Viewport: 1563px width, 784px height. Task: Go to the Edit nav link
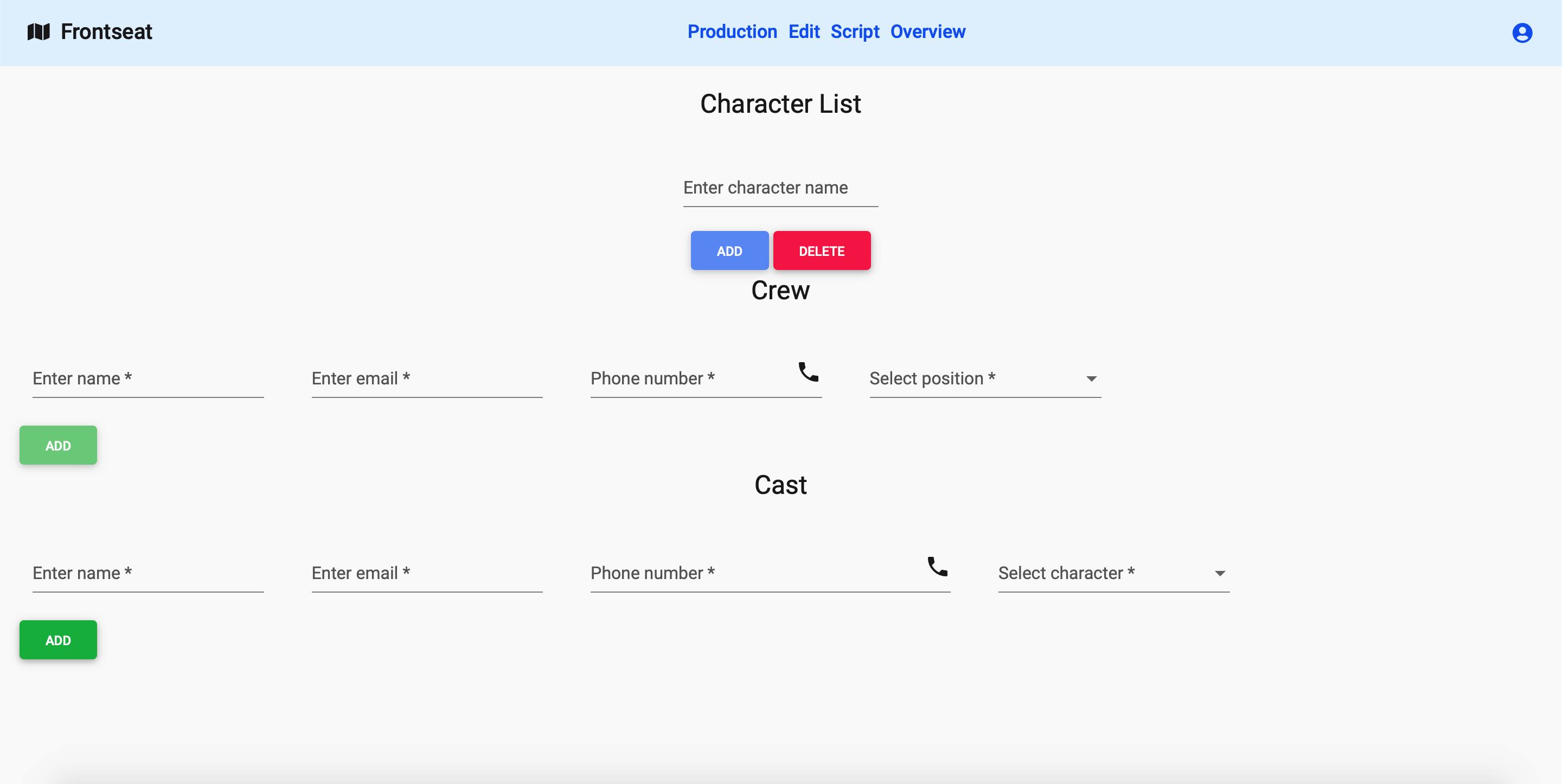(x=803, y=31)
